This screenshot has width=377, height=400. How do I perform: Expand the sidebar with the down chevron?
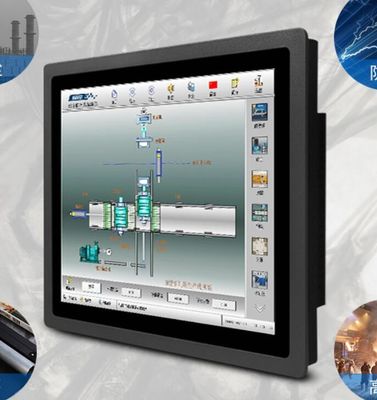click(x=260, y=309)
